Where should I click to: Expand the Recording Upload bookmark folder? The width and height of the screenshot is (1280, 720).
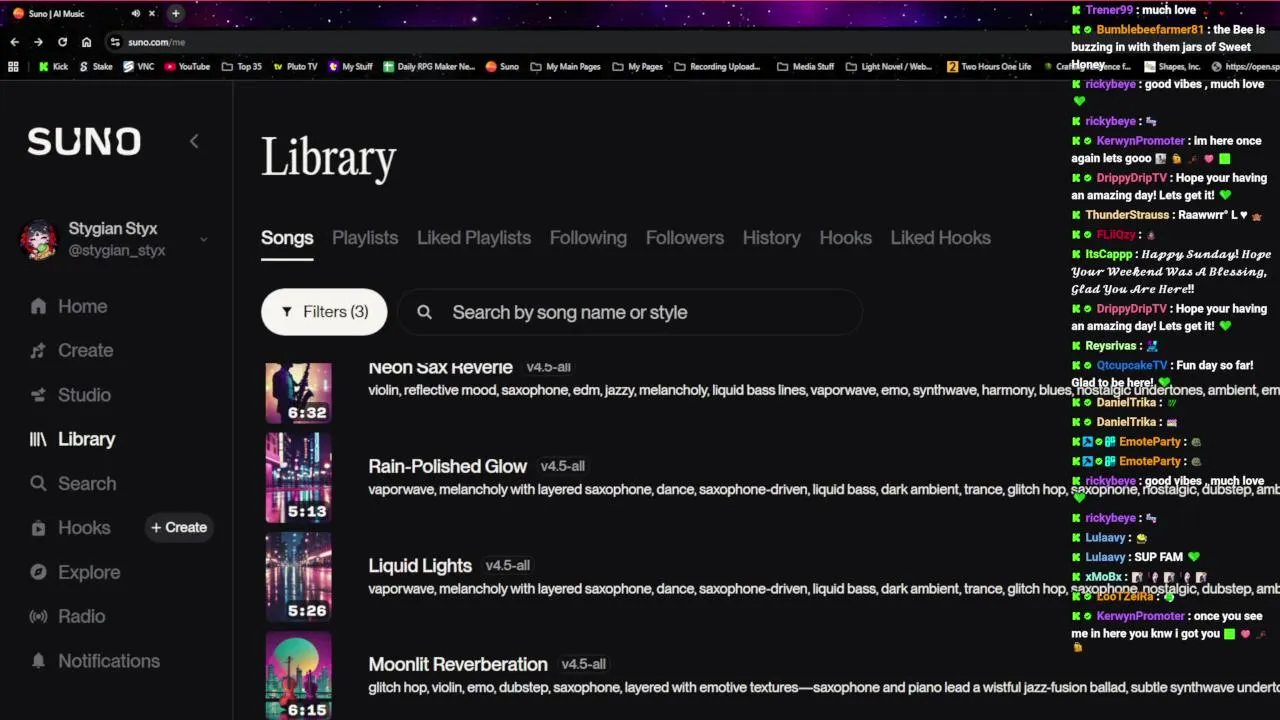(717, 67)
